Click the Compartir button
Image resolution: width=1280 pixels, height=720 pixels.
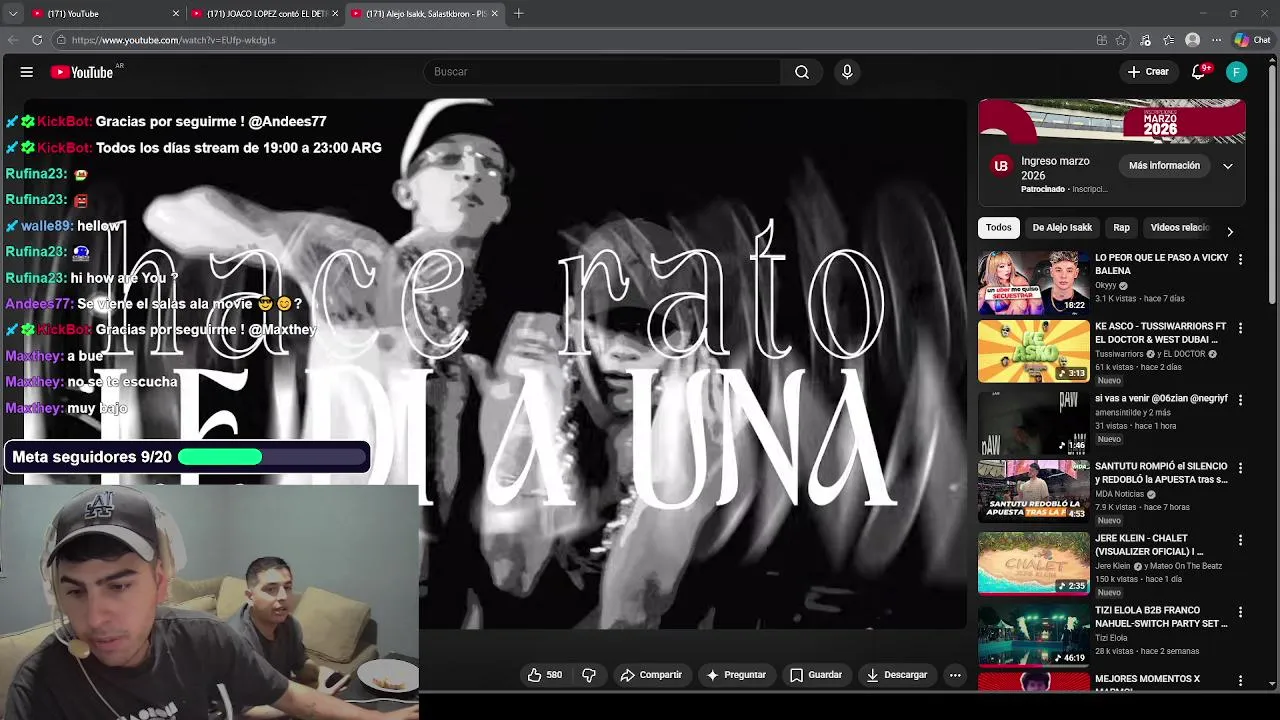click(651, 675)
